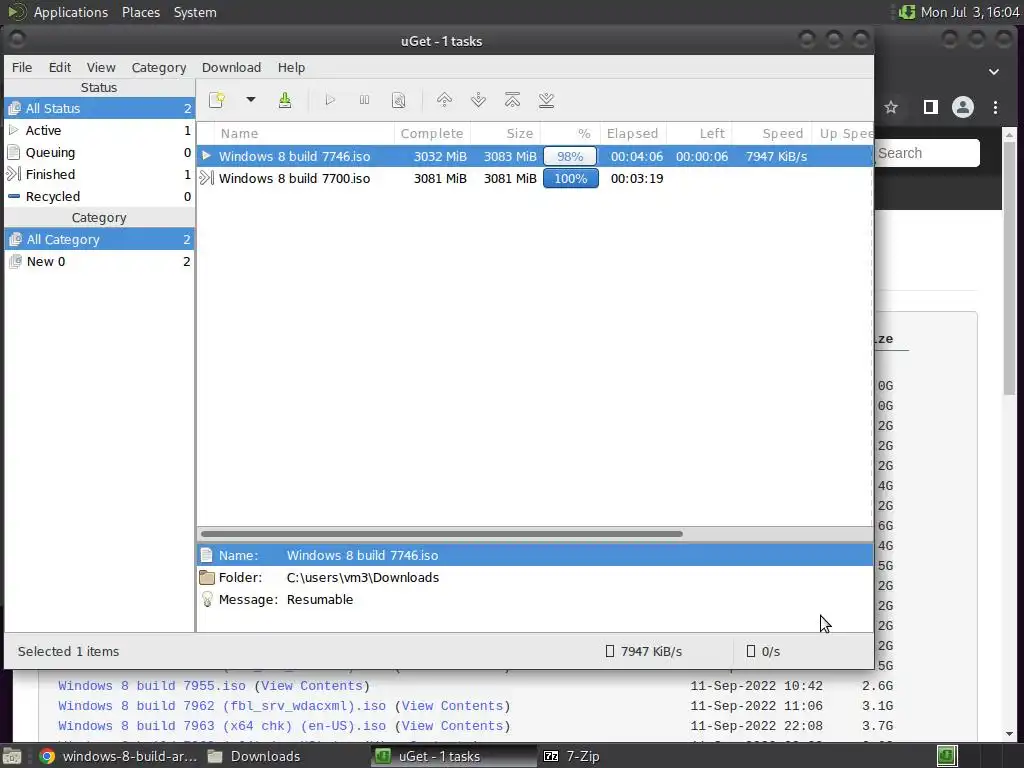The height and width of the screenshot is (768, 1024).
Task: Select the Recycled status filter
Action: pos(99,197)
